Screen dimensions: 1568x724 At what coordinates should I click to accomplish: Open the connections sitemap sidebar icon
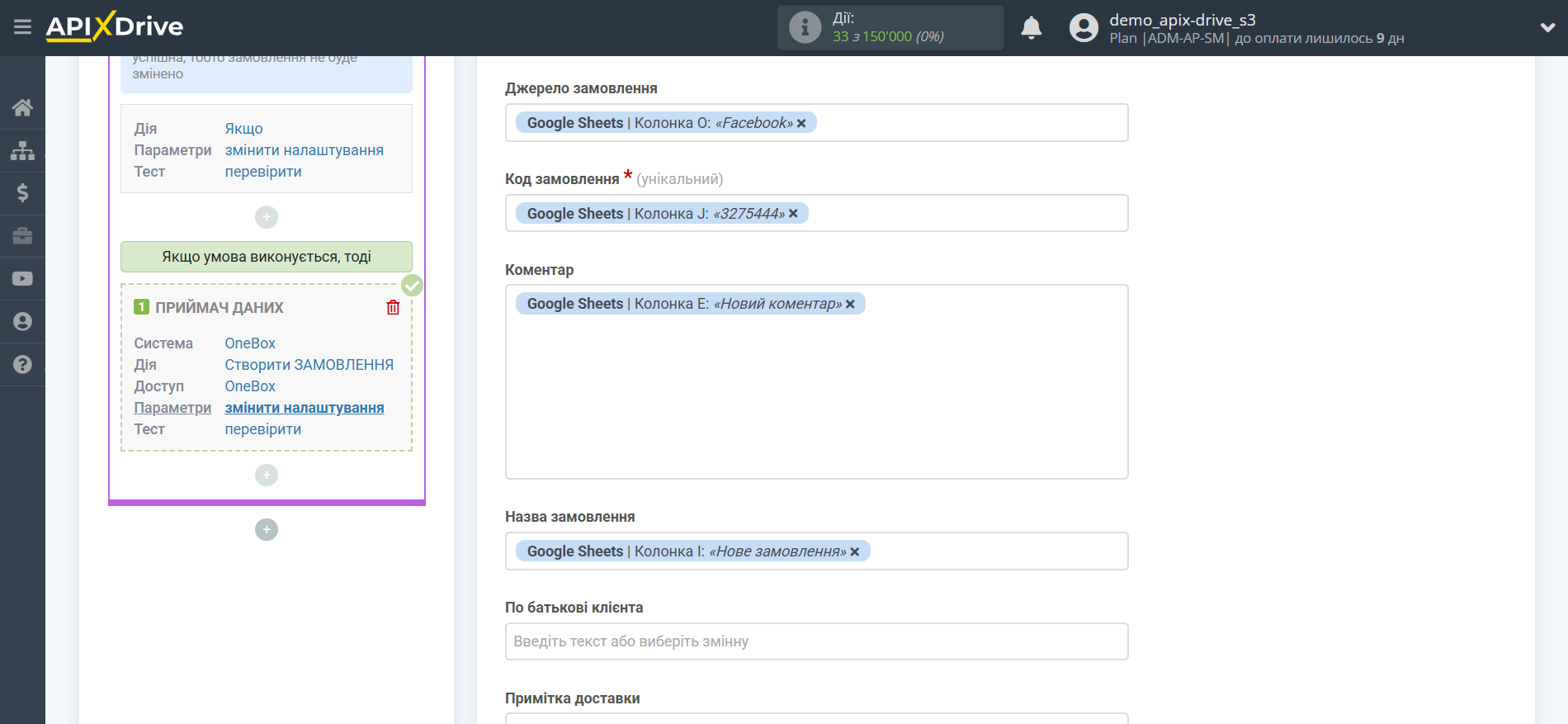pyautogui.click(x=22, y=150)
